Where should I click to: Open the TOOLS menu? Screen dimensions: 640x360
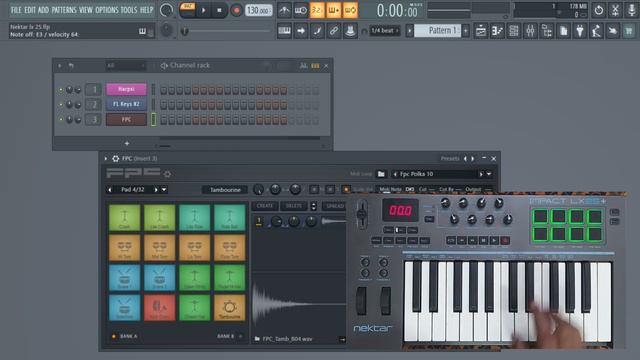[x=129, y=10]
